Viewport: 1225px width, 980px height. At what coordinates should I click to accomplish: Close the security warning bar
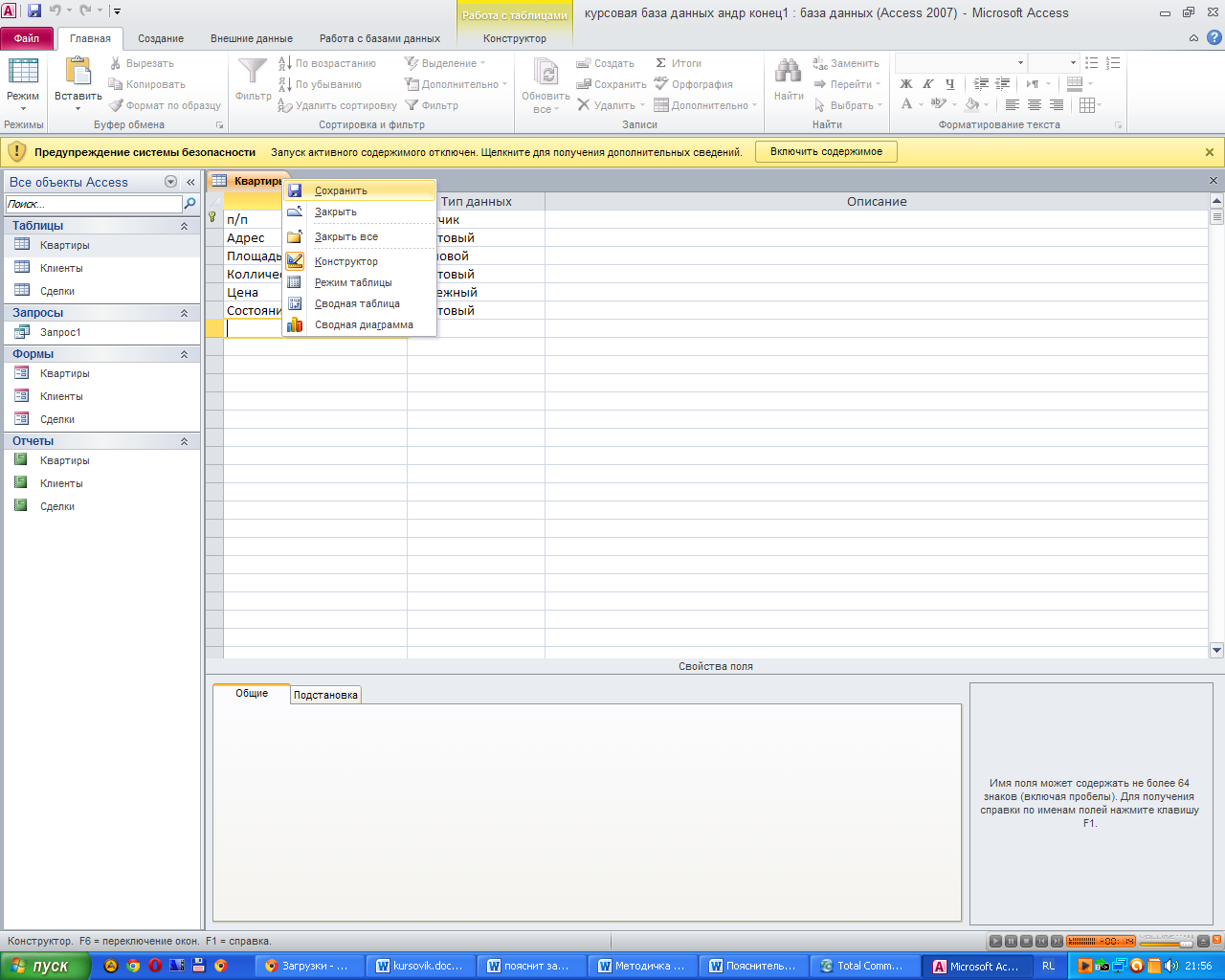point(1210,152)
